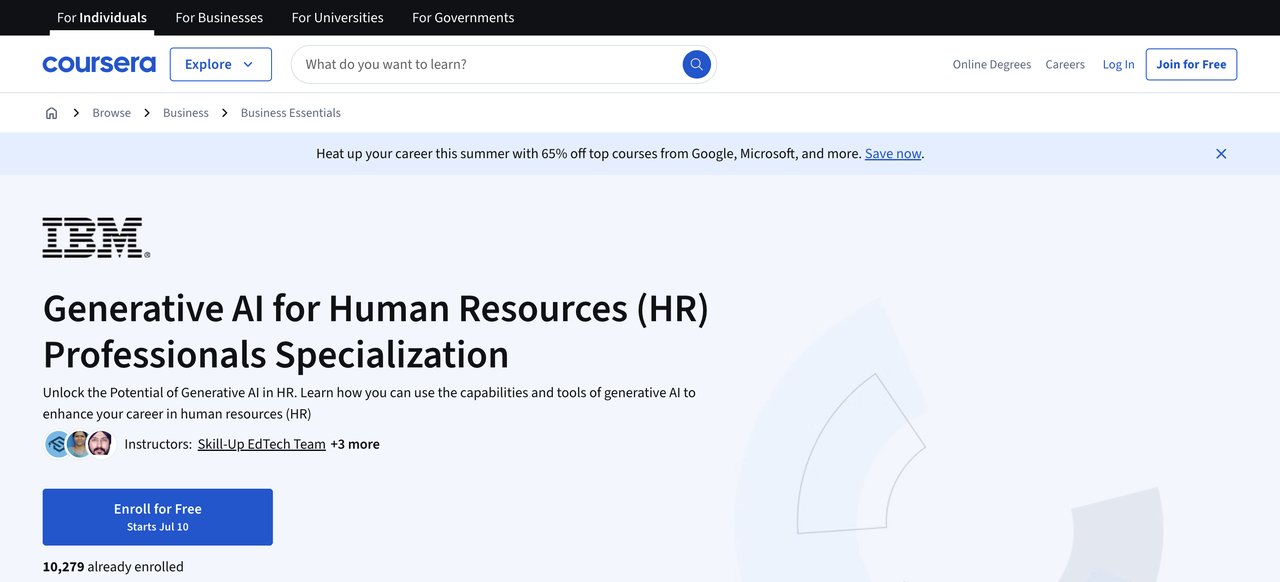Click the specialization title heading
1280x582 pixels.
376,331
